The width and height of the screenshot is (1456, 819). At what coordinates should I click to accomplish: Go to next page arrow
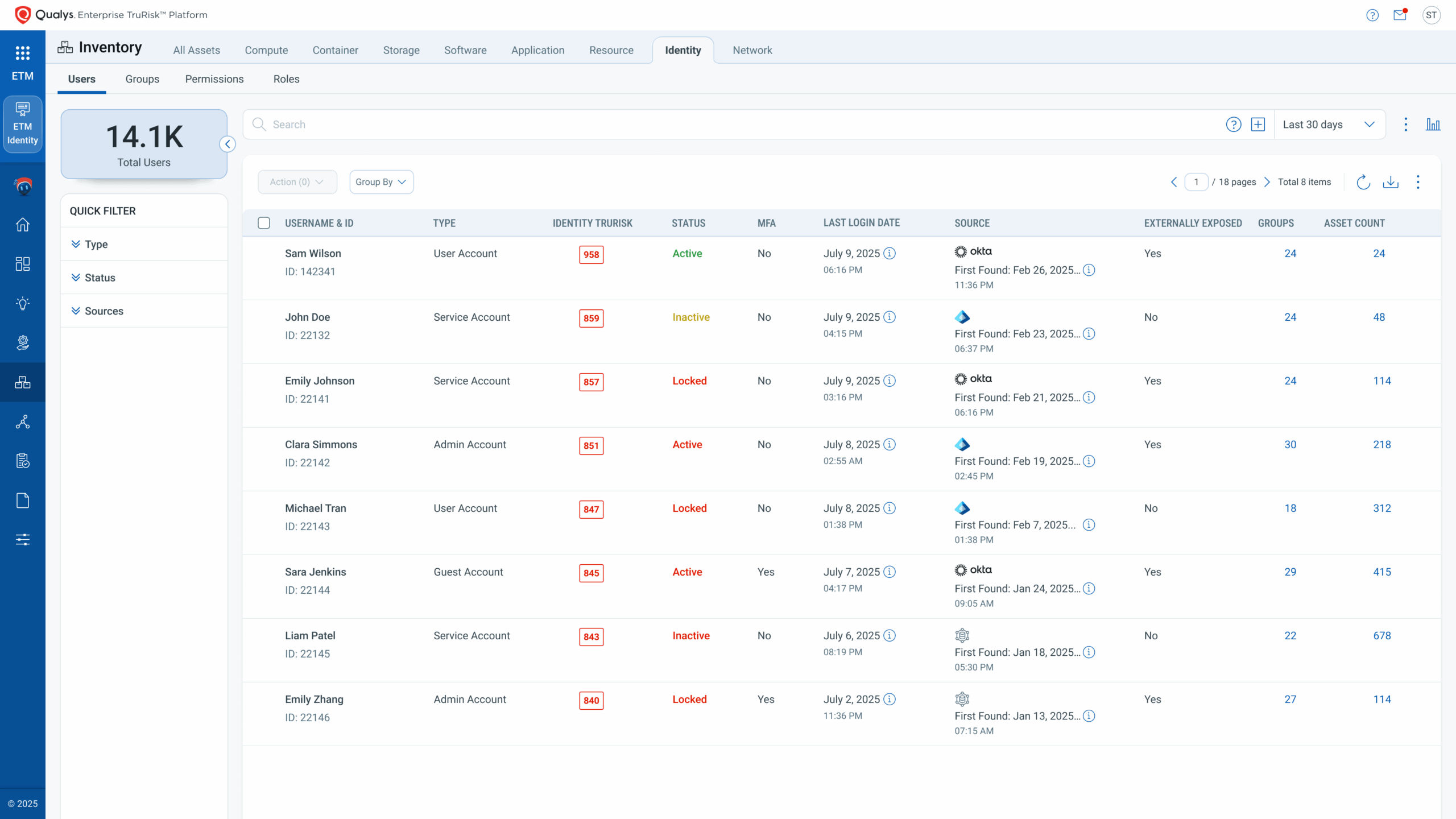[x=1267, y=182]
